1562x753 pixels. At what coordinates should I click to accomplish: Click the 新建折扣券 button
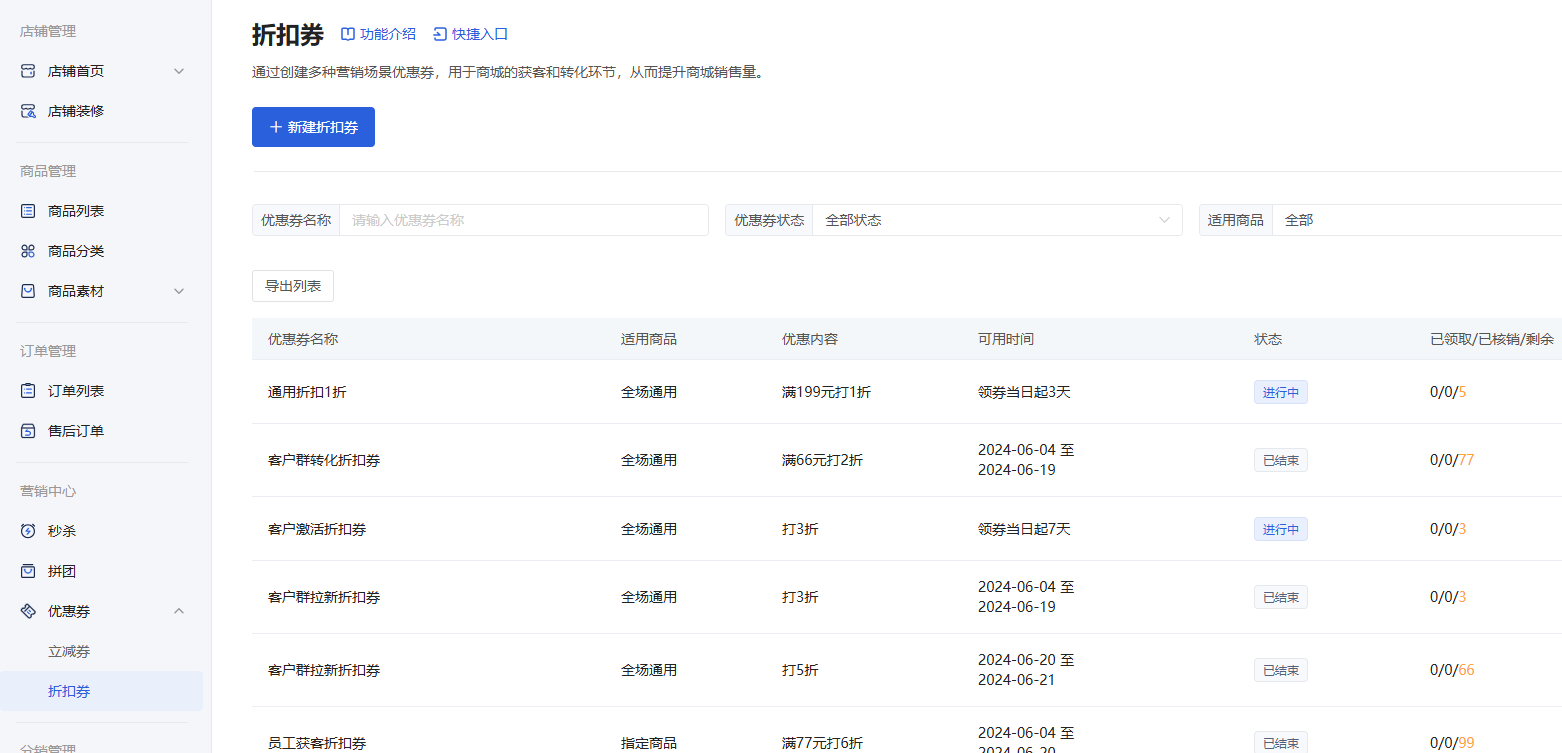313,127
